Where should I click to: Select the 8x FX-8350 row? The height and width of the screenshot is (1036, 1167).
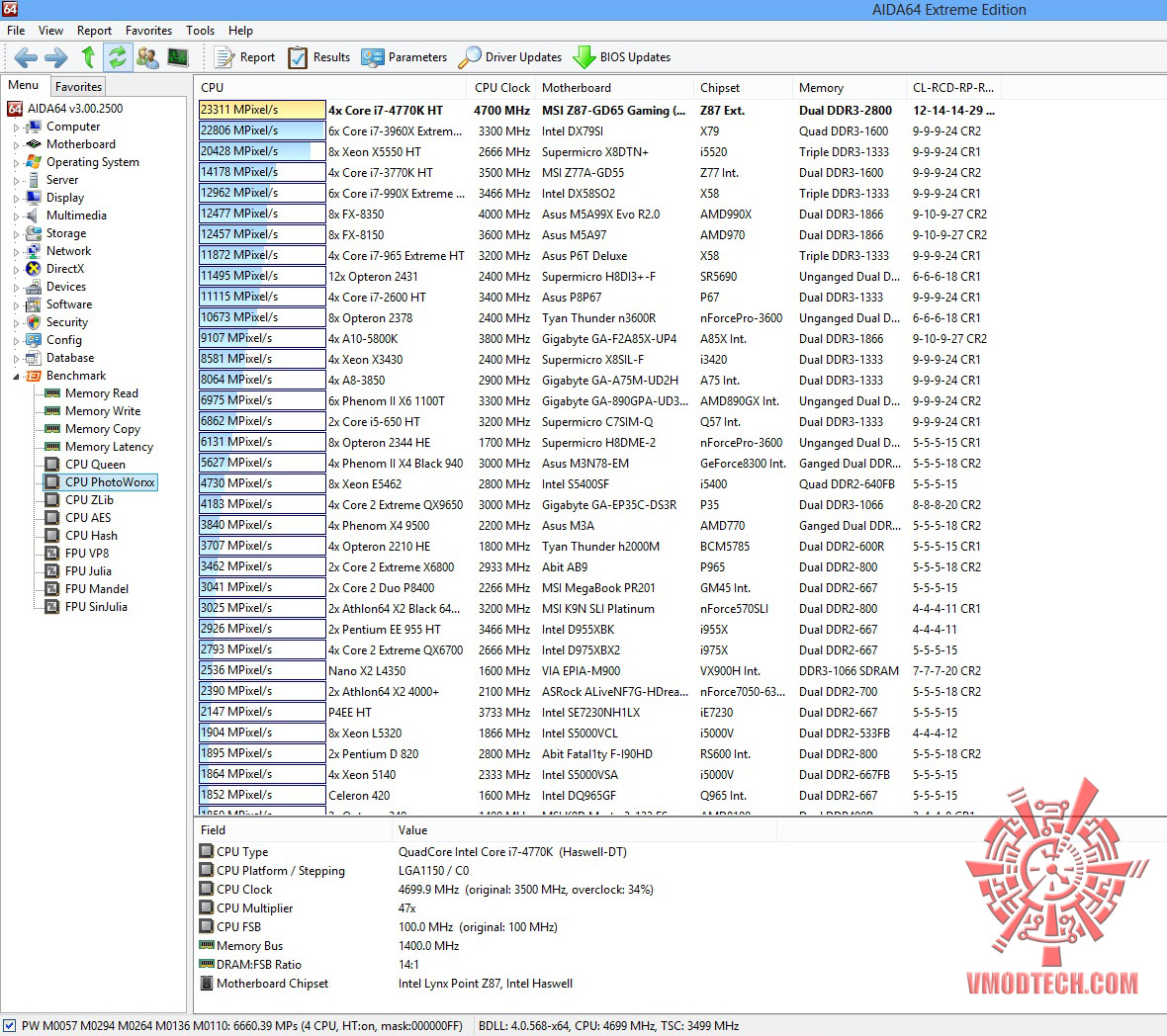pos(597,215)
